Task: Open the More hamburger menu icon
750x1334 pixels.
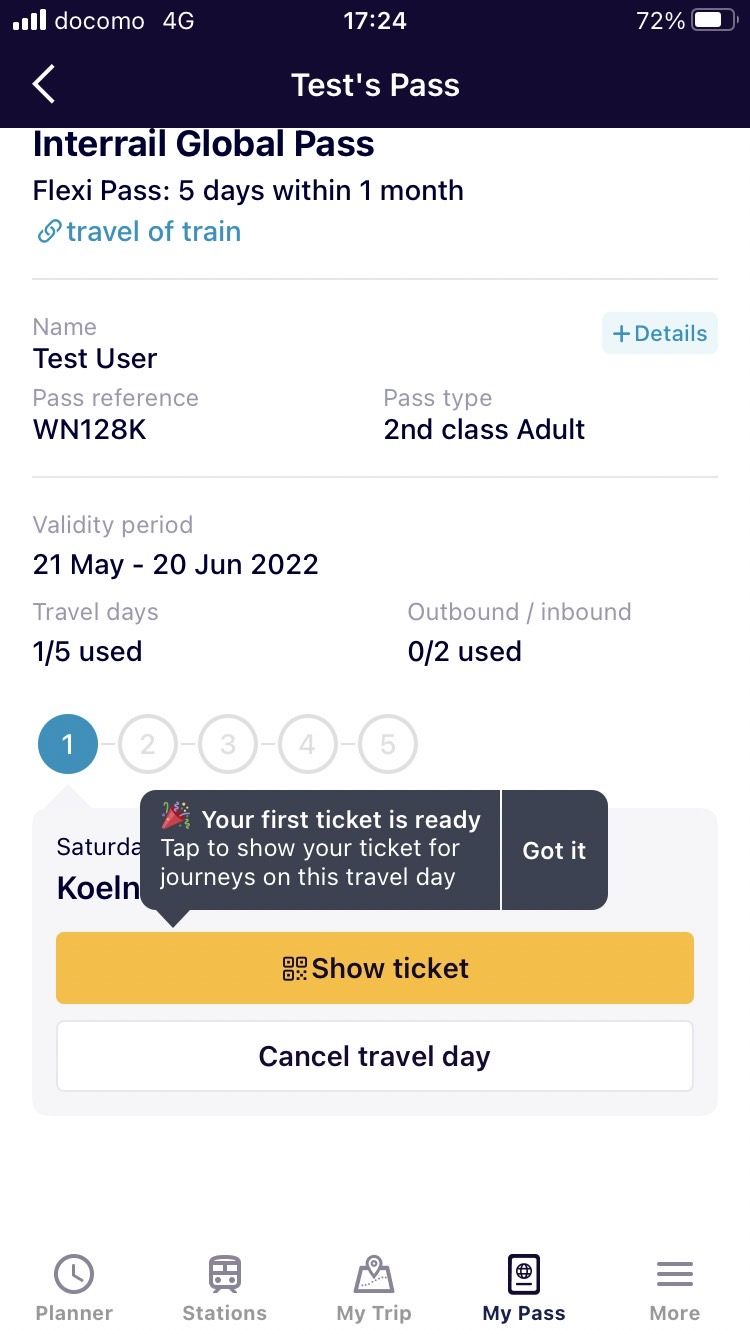Action: pos(674,1274)
